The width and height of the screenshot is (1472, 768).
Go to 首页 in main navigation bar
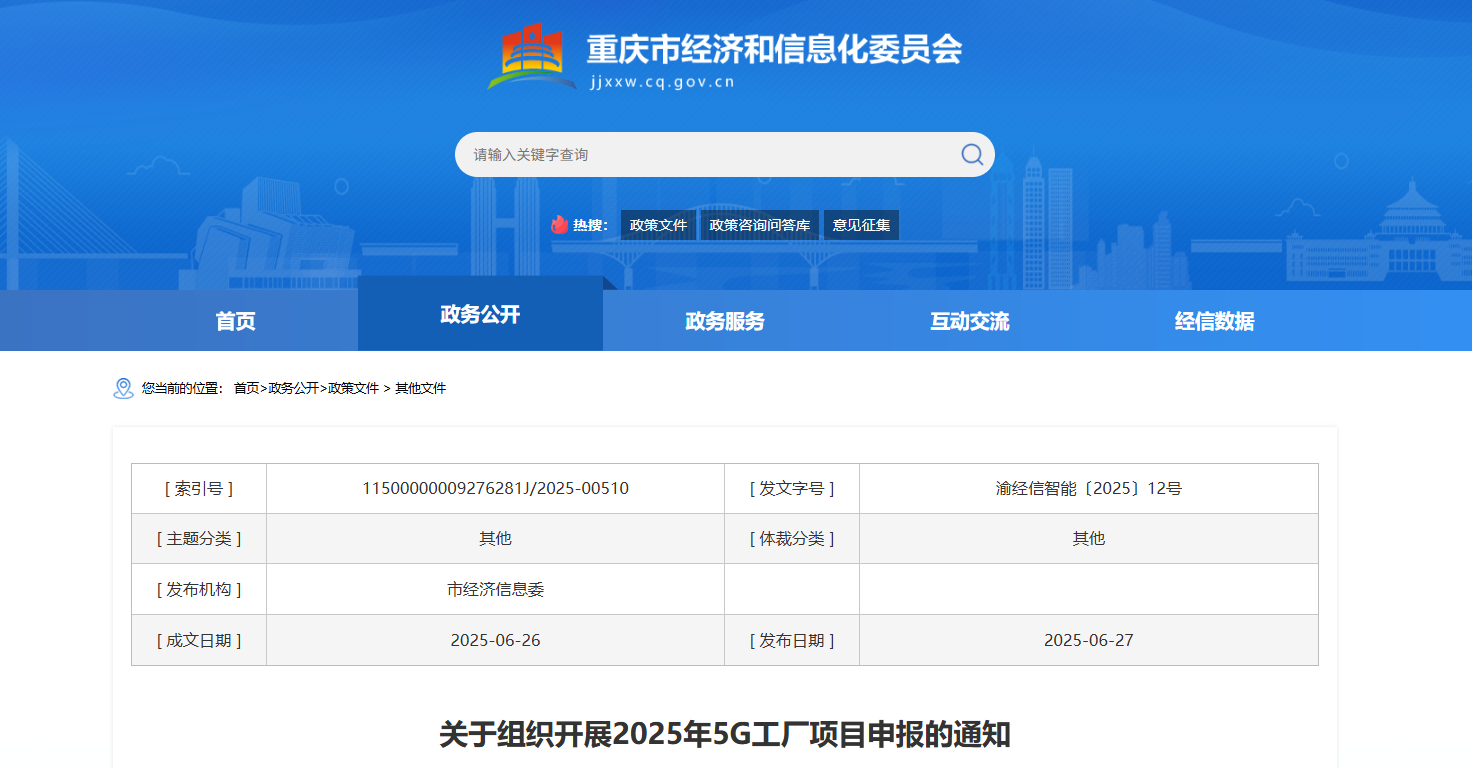click(235, 321)
